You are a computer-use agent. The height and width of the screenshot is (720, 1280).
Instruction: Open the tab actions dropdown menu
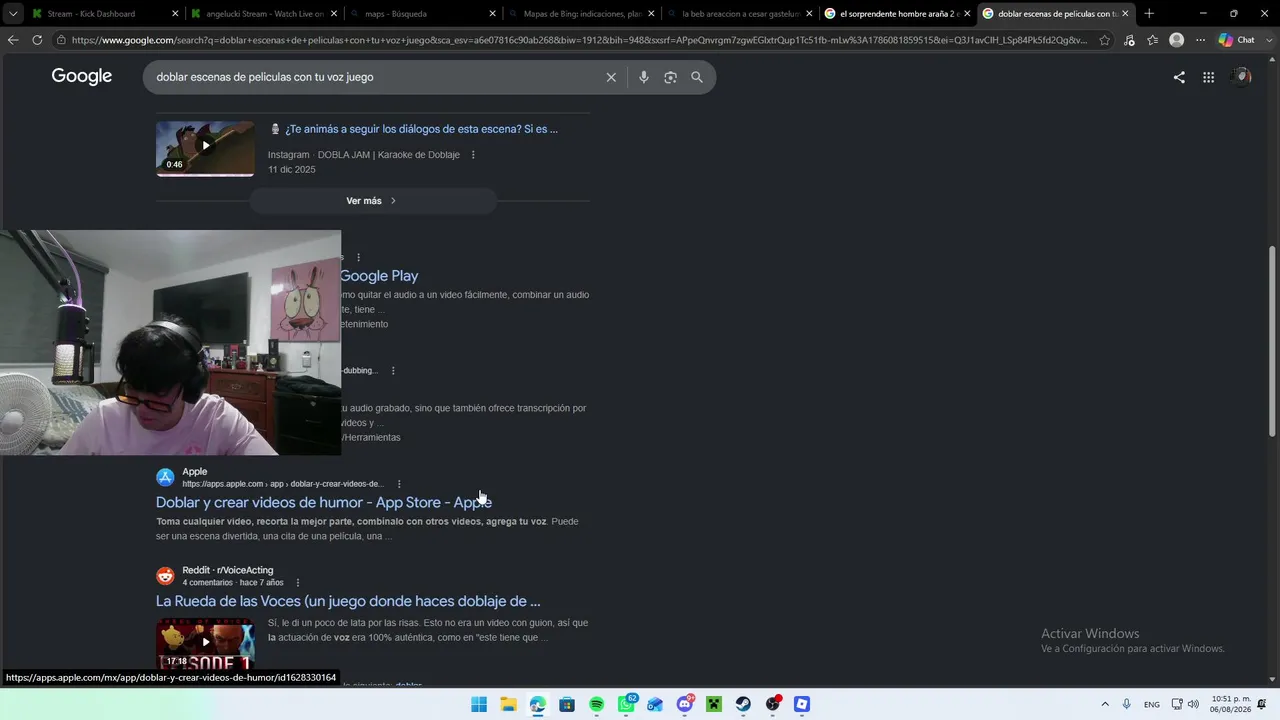tap(13, 13)
